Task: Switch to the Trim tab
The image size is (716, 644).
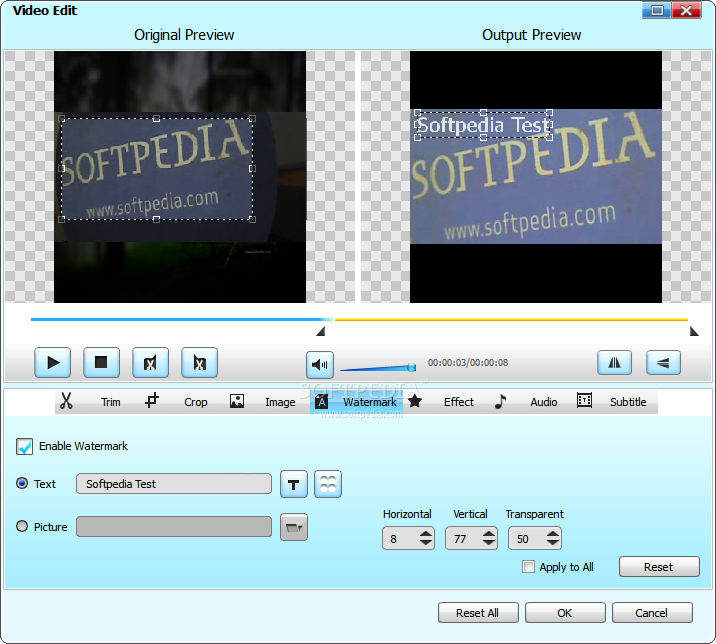Action: (111, 402)
